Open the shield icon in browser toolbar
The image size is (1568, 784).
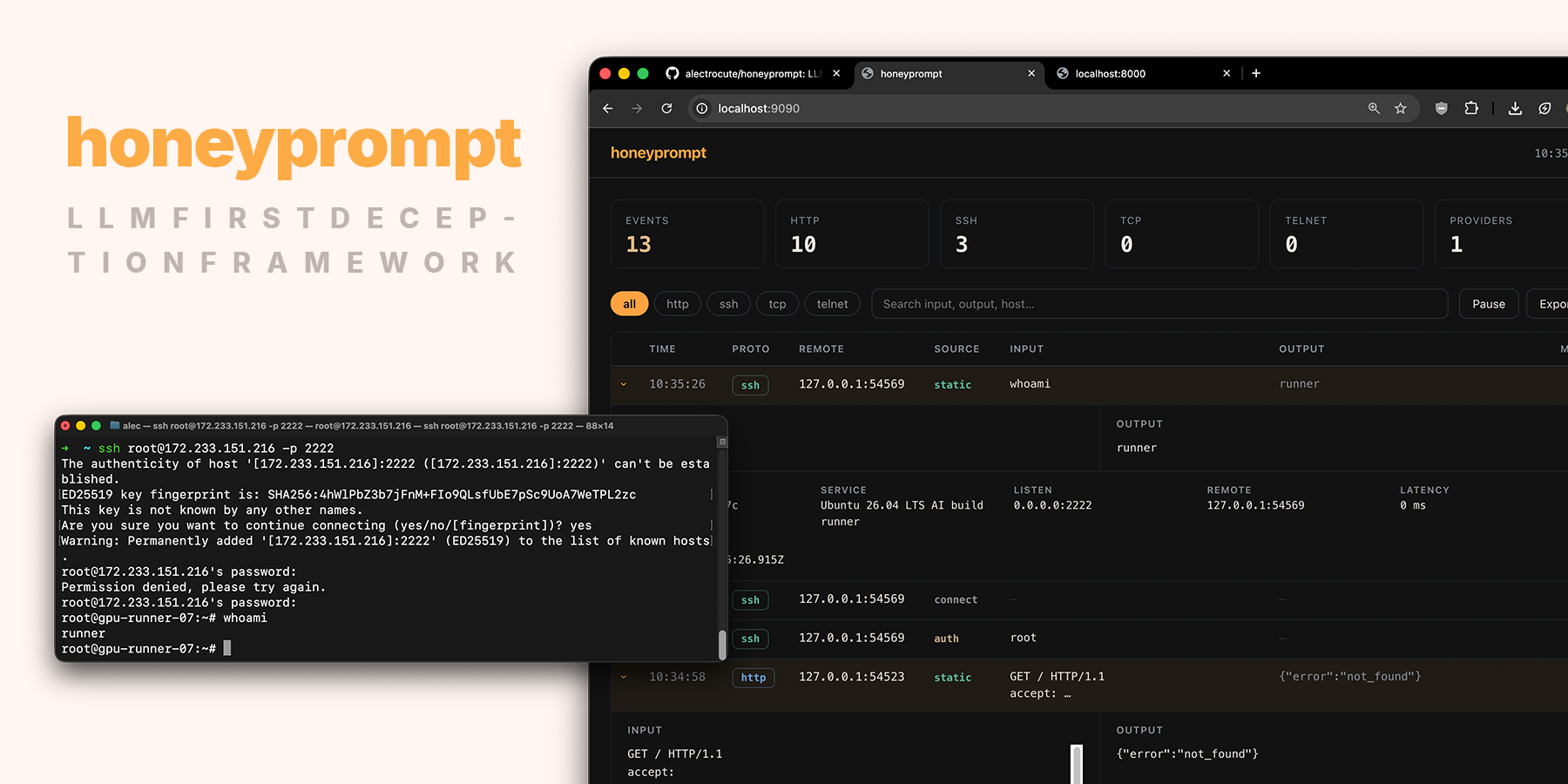[1442, 108]
